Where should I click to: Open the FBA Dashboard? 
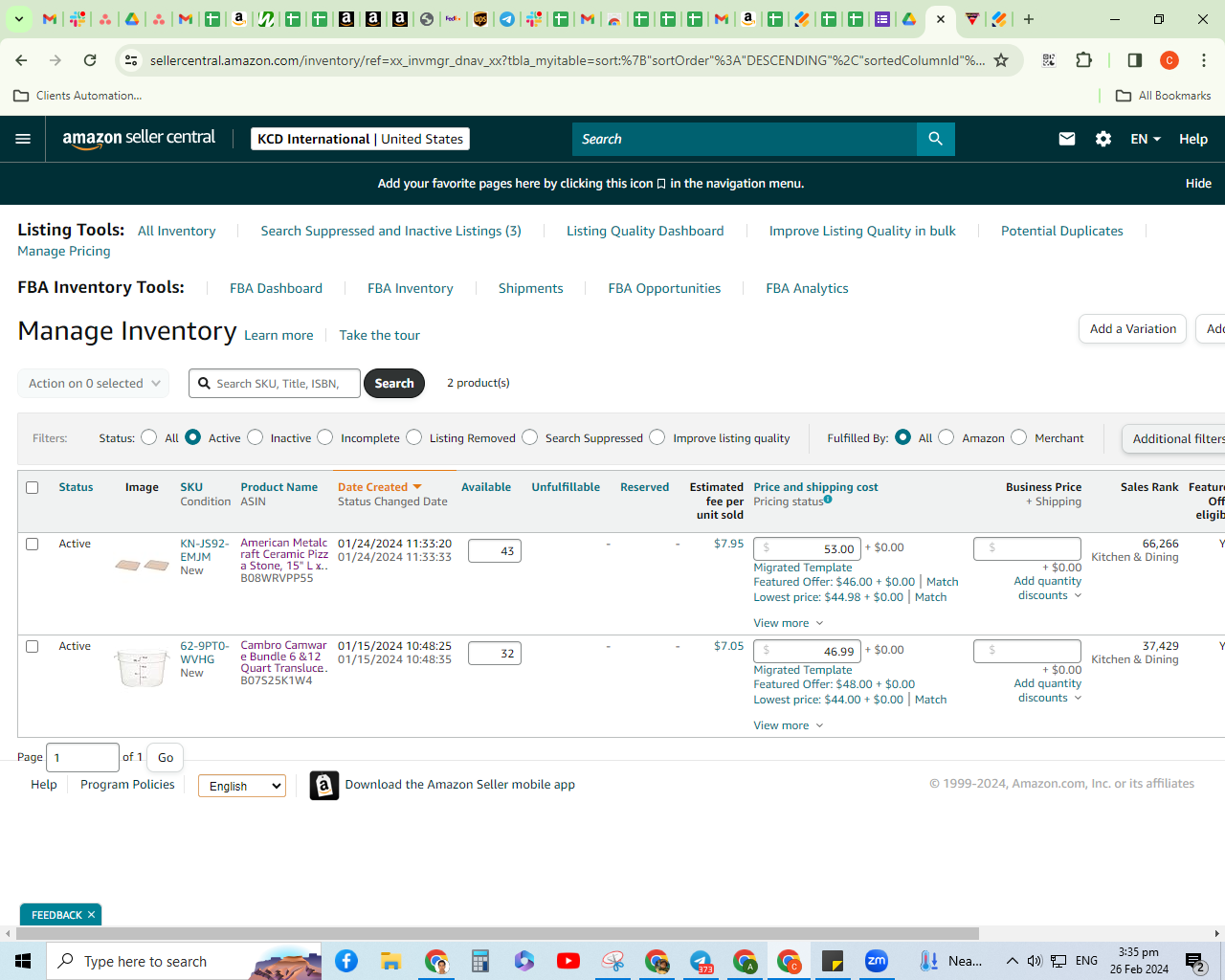pyautogui.click(x=276, y=288)
